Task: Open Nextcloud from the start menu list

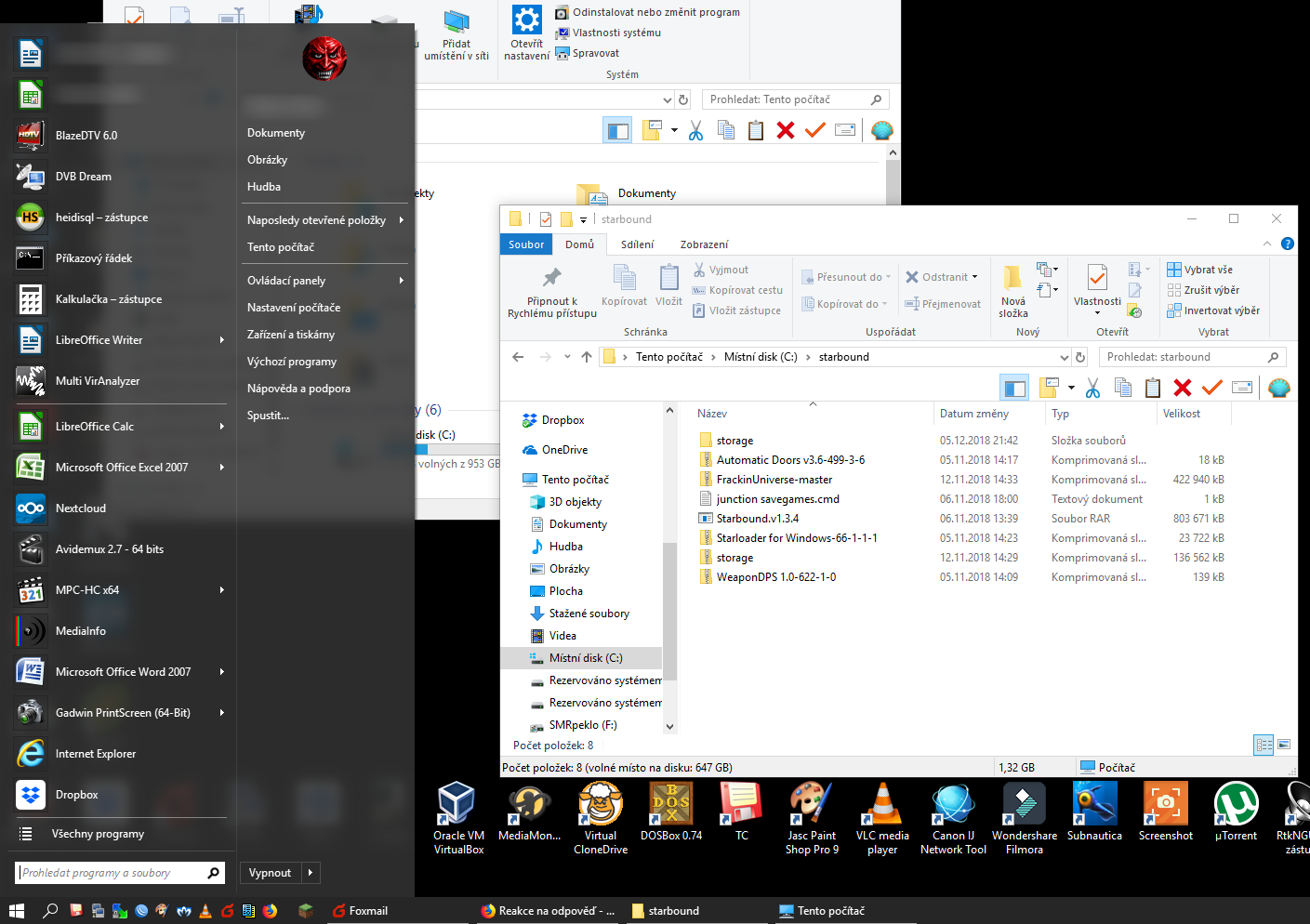Action: click(x=81, y=508)
